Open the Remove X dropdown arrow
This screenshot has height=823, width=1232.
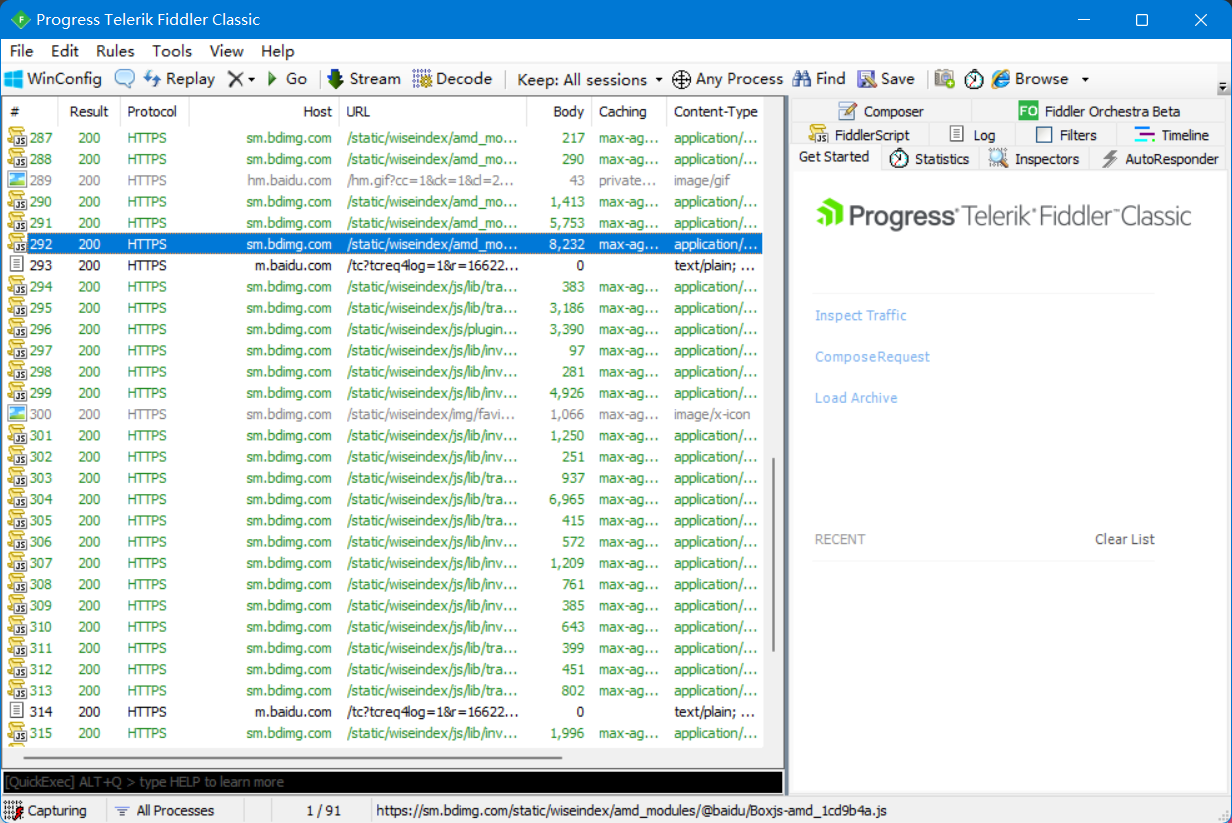click(x=251, y=80)
